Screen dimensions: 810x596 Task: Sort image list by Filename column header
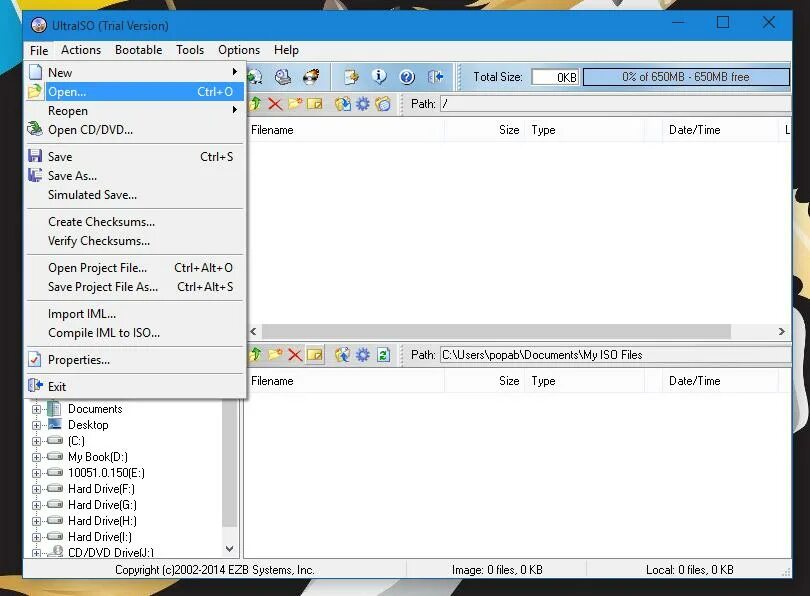tap(346, 130)
